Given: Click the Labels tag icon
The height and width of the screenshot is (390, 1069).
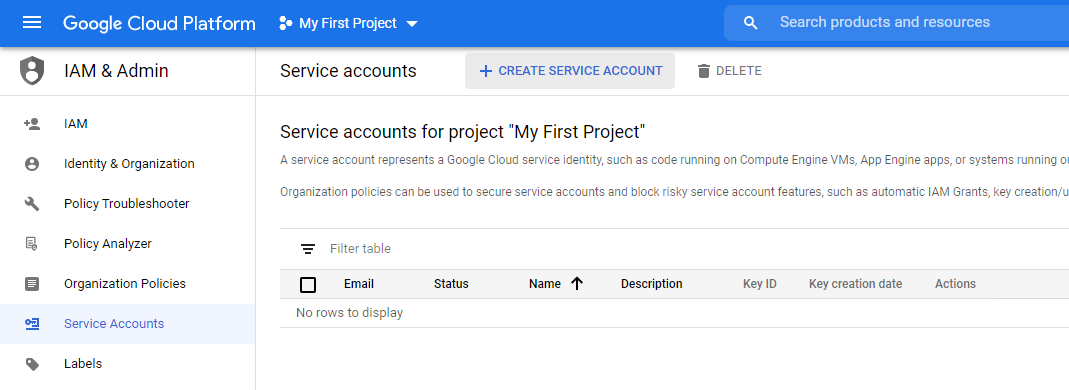Looking at the screenshot, I should tap(32, 363).
